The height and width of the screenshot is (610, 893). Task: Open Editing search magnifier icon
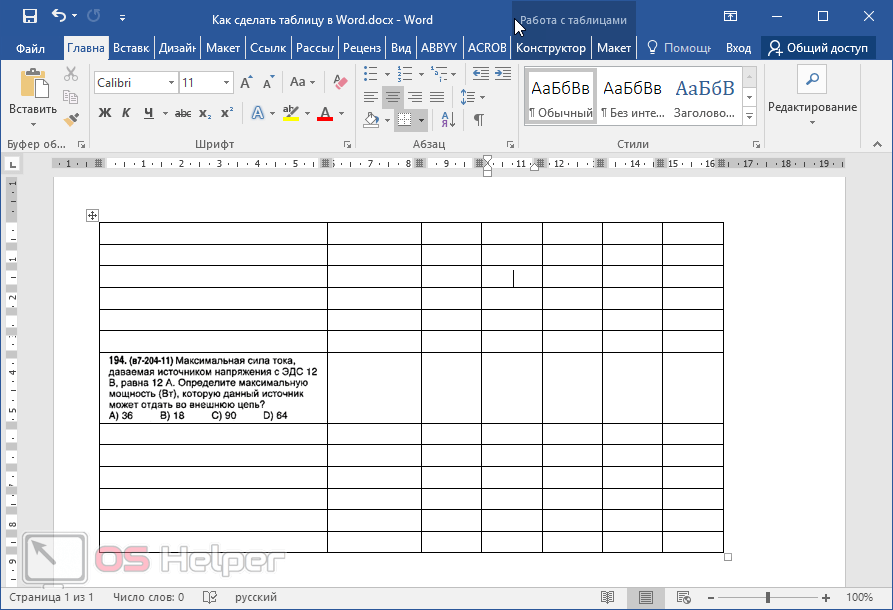pos(812,80)
